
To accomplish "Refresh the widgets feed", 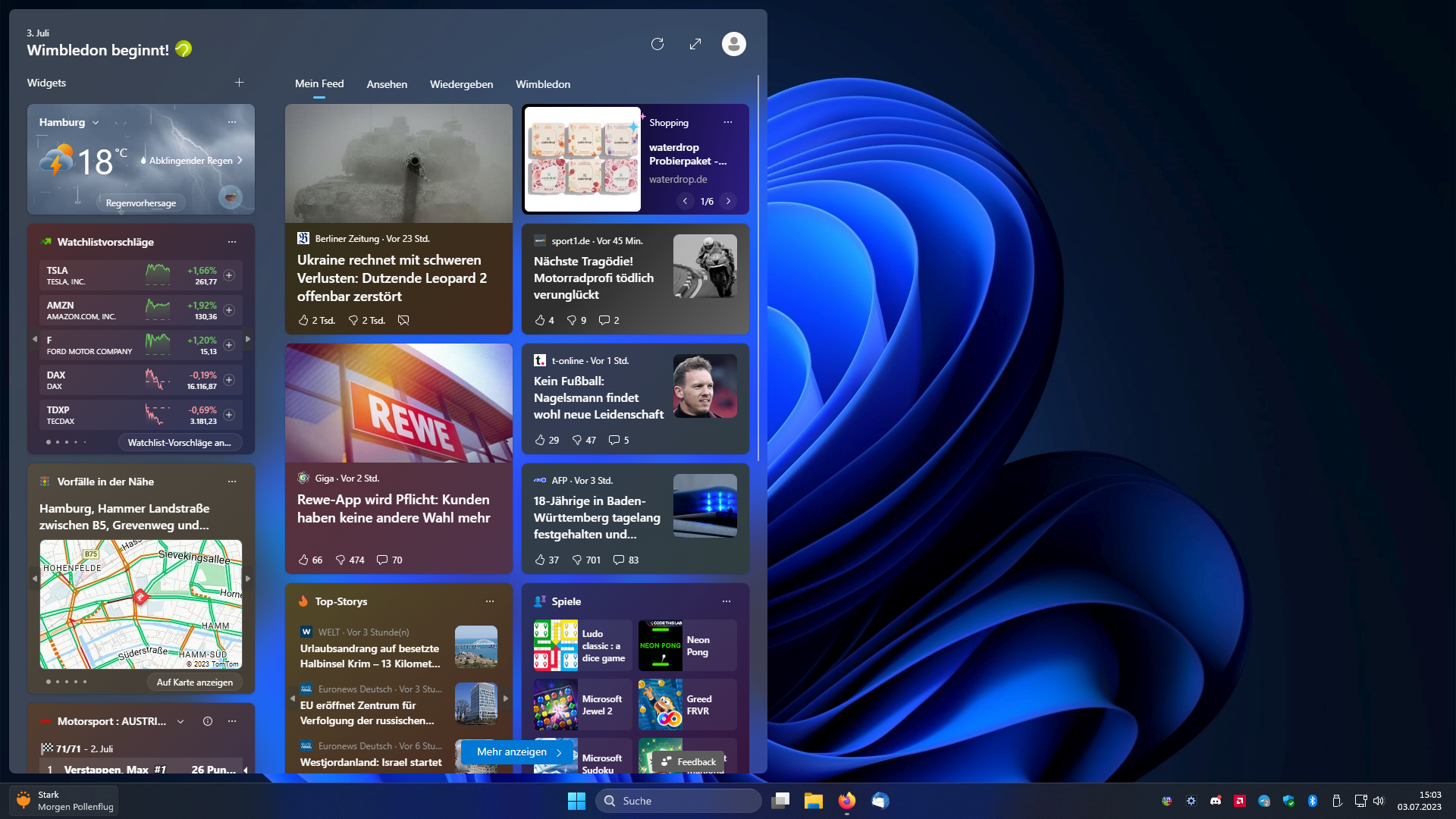I will 657,44.
